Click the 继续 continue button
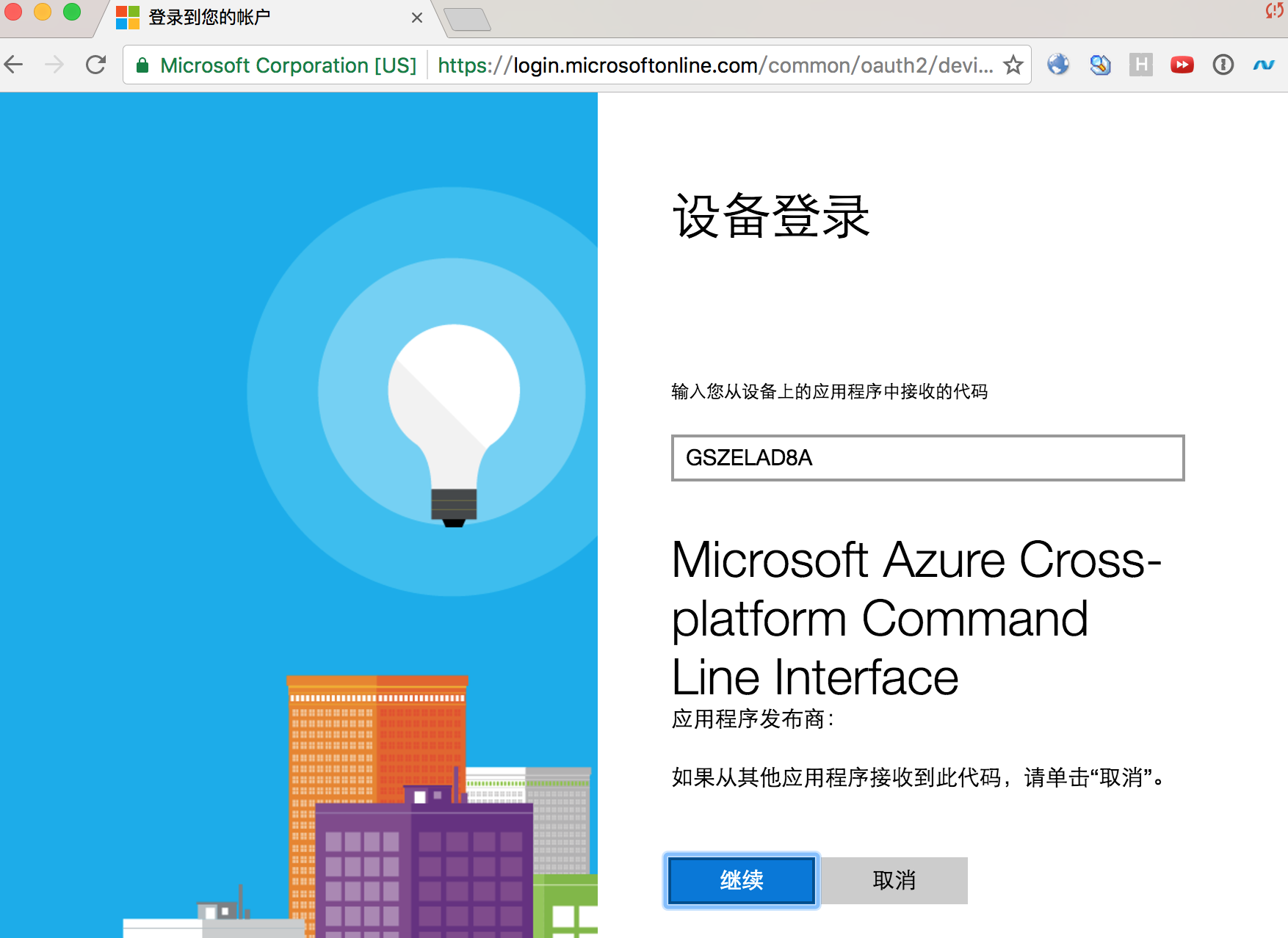This screenshot has width=1288, height=938. click(741, 880)
